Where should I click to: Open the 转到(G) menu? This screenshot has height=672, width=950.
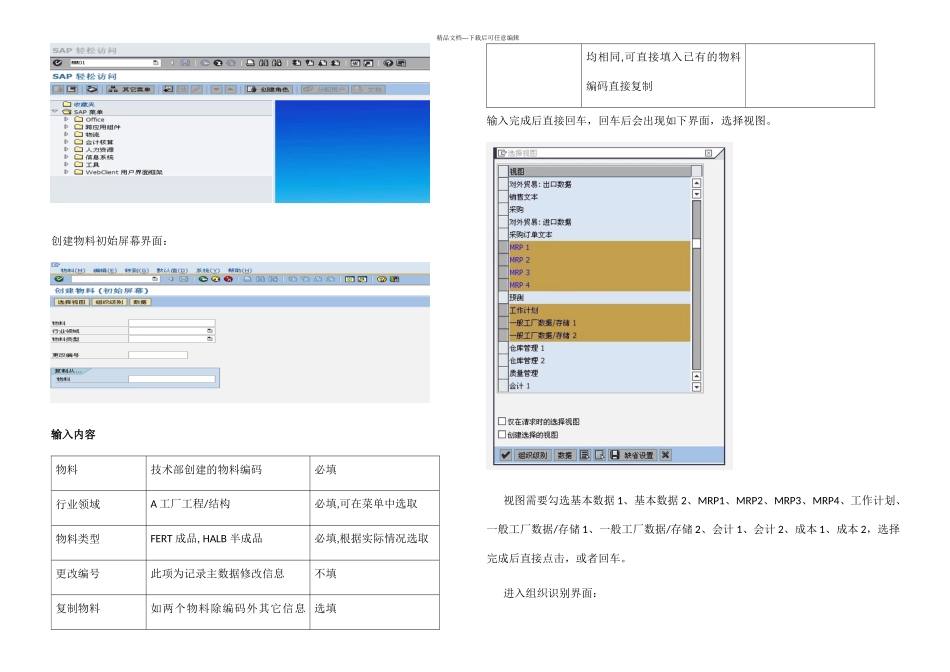coord(137,270)
